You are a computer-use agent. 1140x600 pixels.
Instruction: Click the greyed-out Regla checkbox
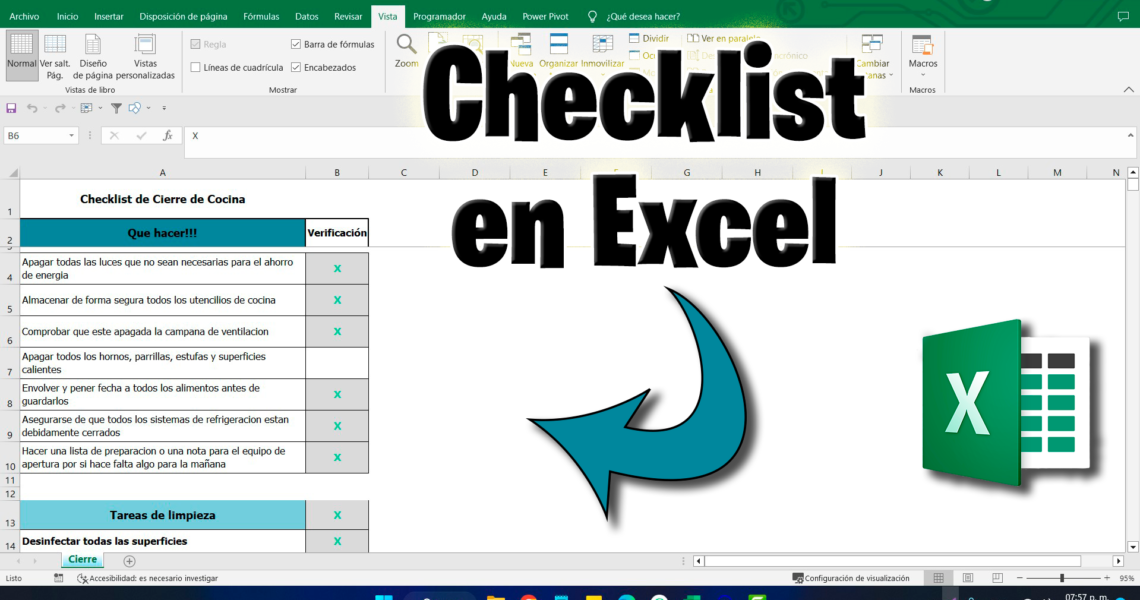[196, 44]
